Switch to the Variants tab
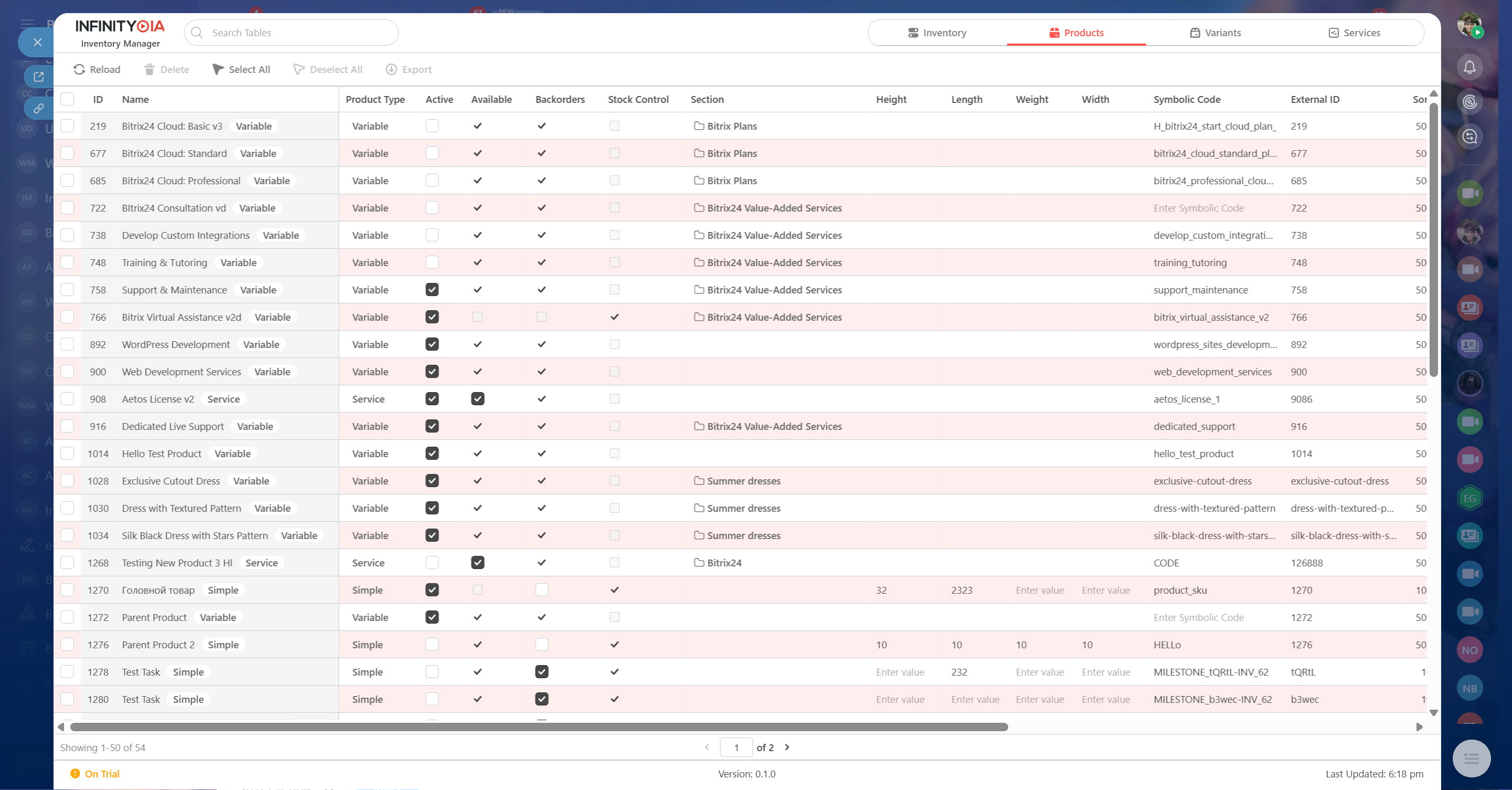Image resolution: width=1512 pixels, height=790 pixels. pyautogui.click(x=1215, y=33)
